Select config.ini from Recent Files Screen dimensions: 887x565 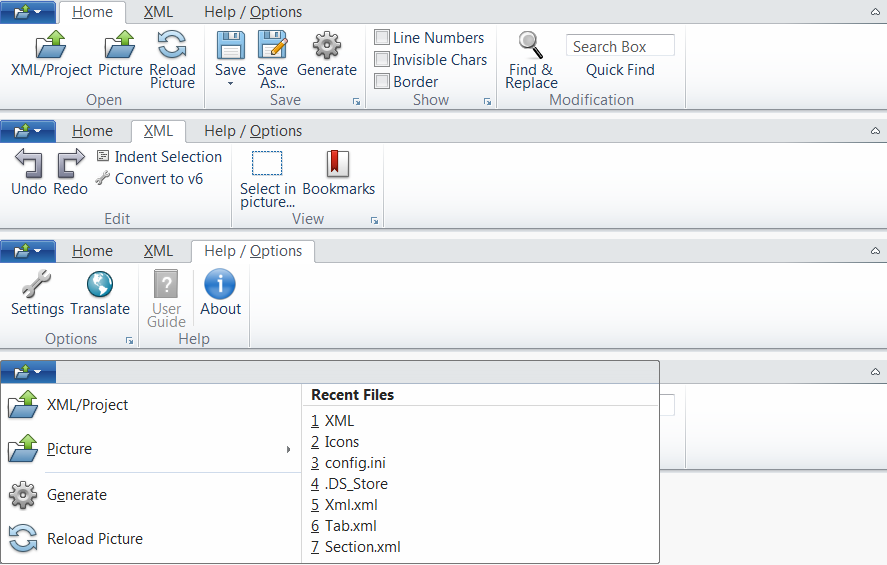355,463
